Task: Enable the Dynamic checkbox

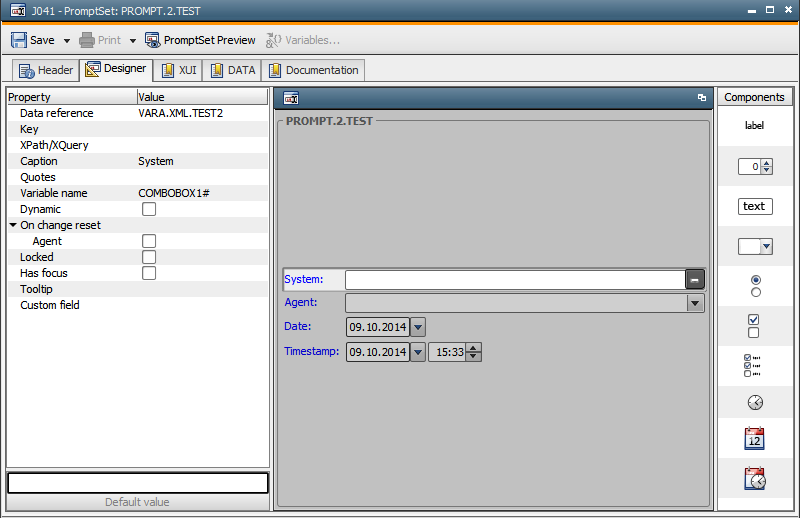Action: pyautogui.click(x=149, y=209)
